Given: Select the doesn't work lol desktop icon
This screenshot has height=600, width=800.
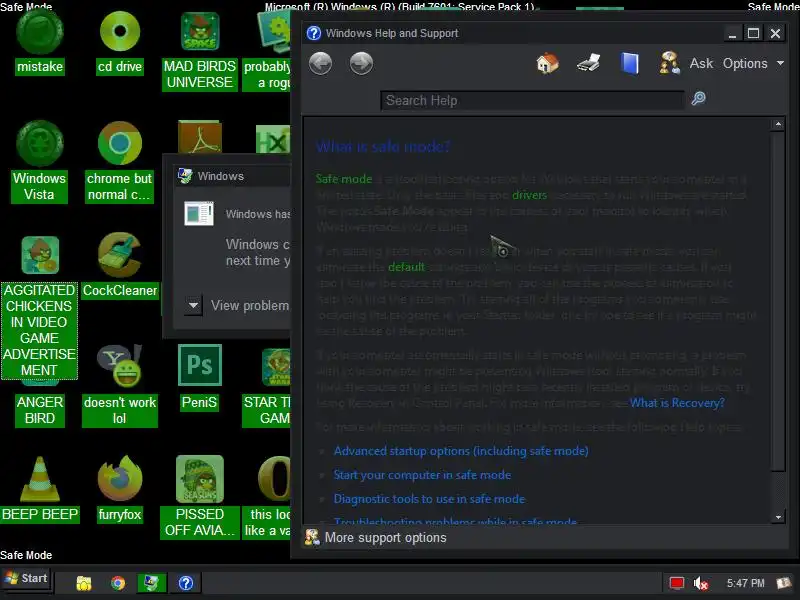Looking at the screenshot, I should pyautogui.click(x=120, y=386).
